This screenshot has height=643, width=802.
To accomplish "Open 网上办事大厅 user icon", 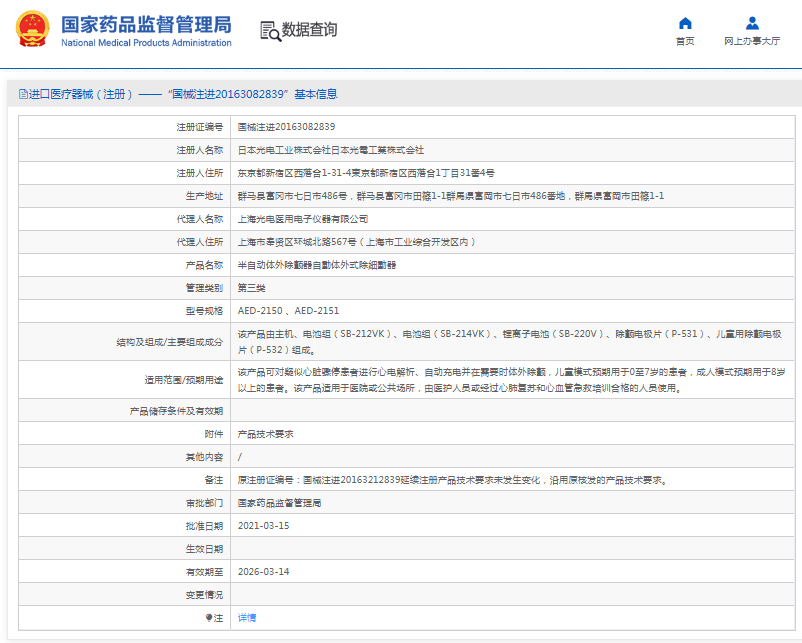I will coord(752,24).
